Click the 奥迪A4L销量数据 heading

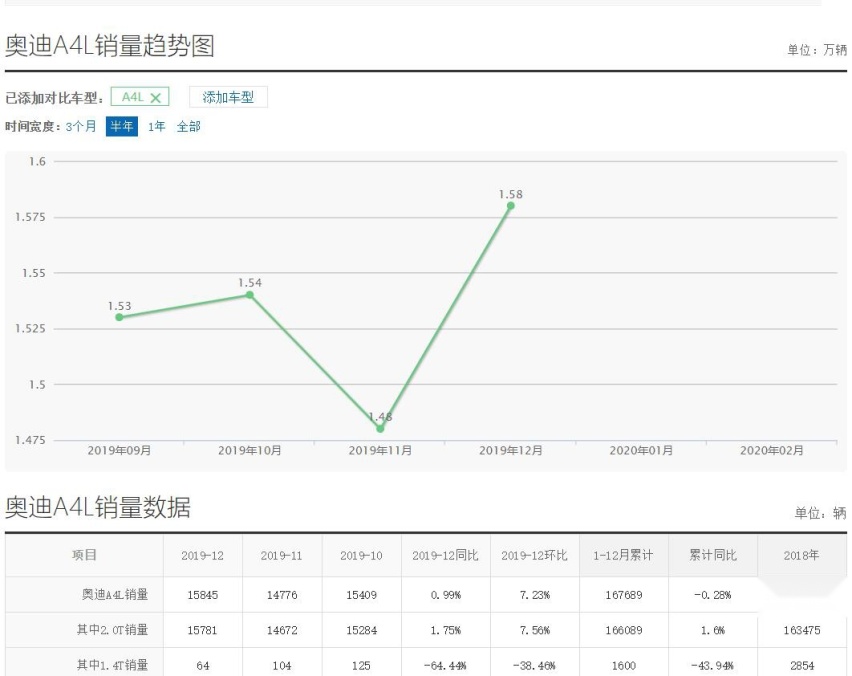[x=98, y=508]
